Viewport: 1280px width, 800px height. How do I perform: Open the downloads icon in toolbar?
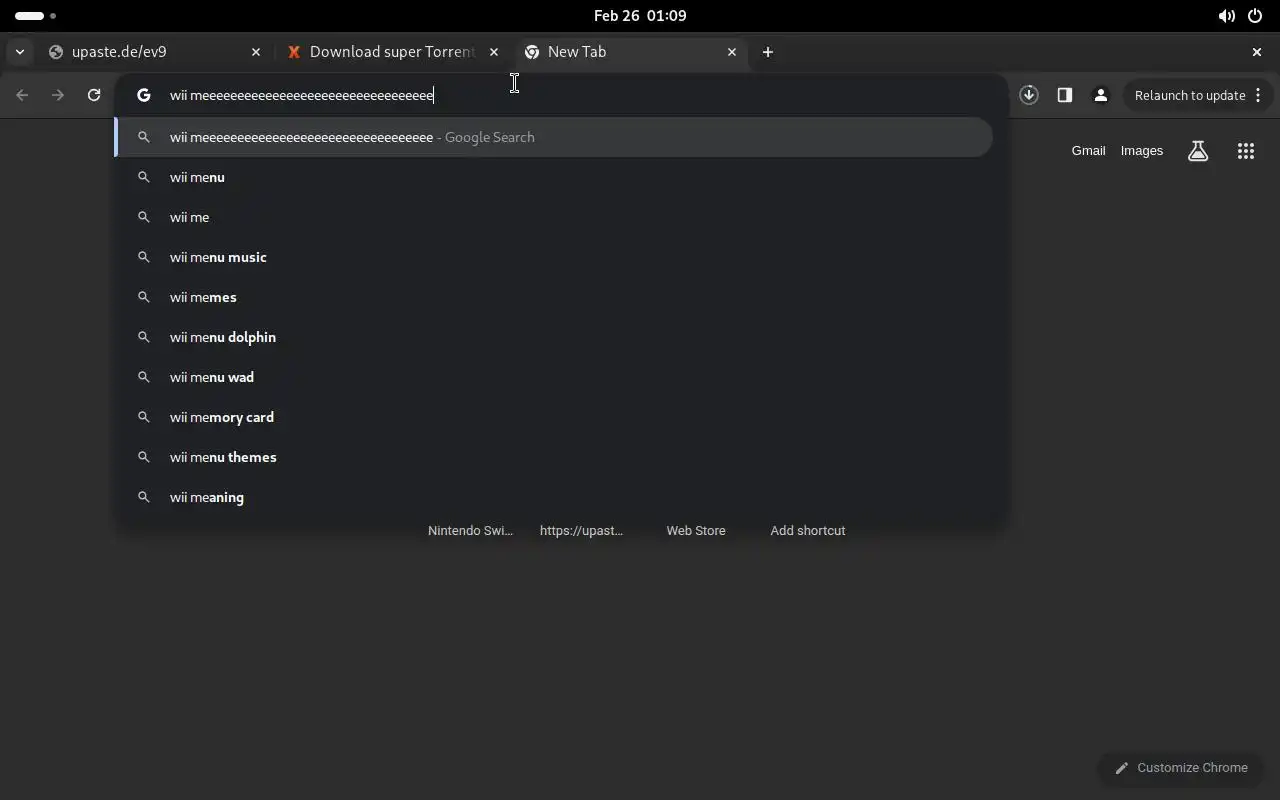(1029, 95)
